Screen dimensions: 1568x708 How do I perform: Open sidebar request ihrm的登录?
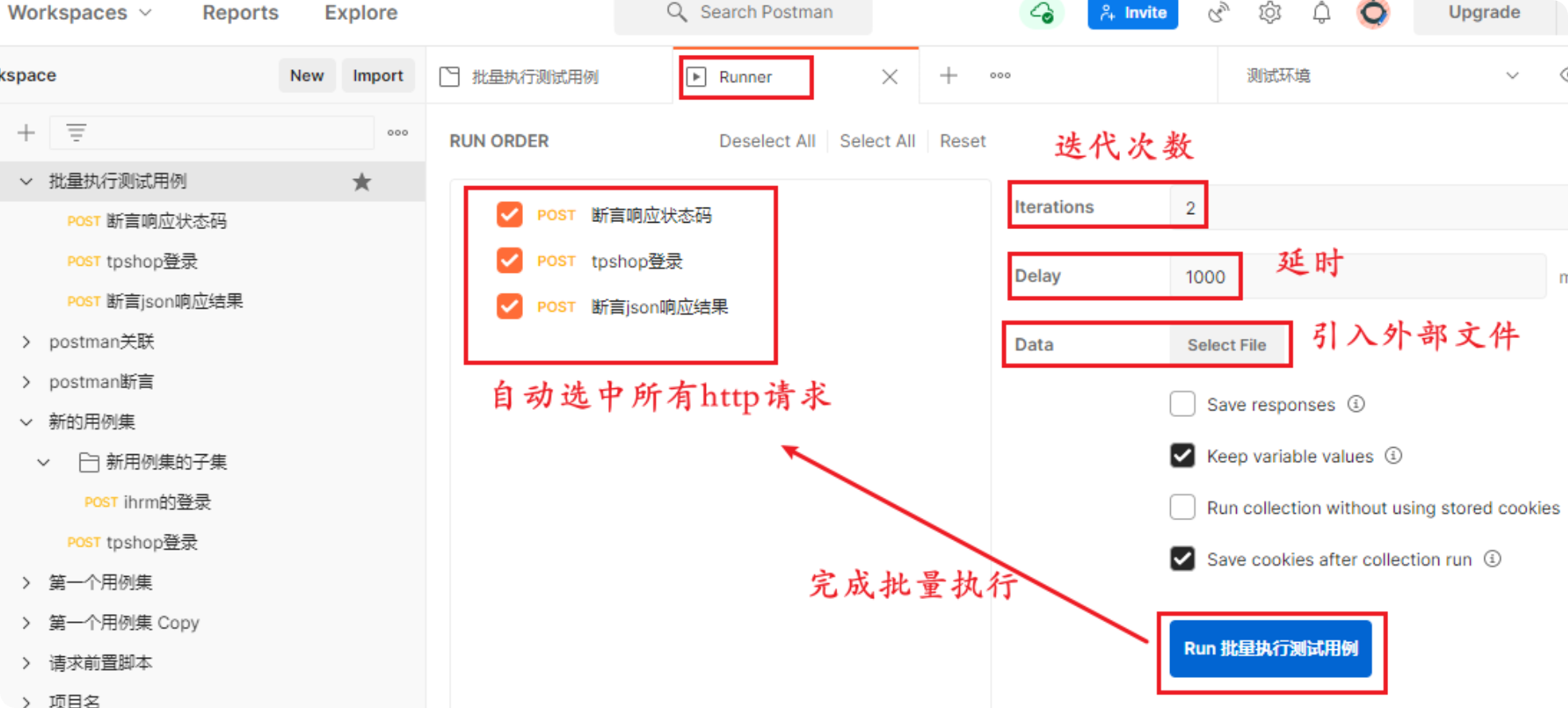pos(167,502)
